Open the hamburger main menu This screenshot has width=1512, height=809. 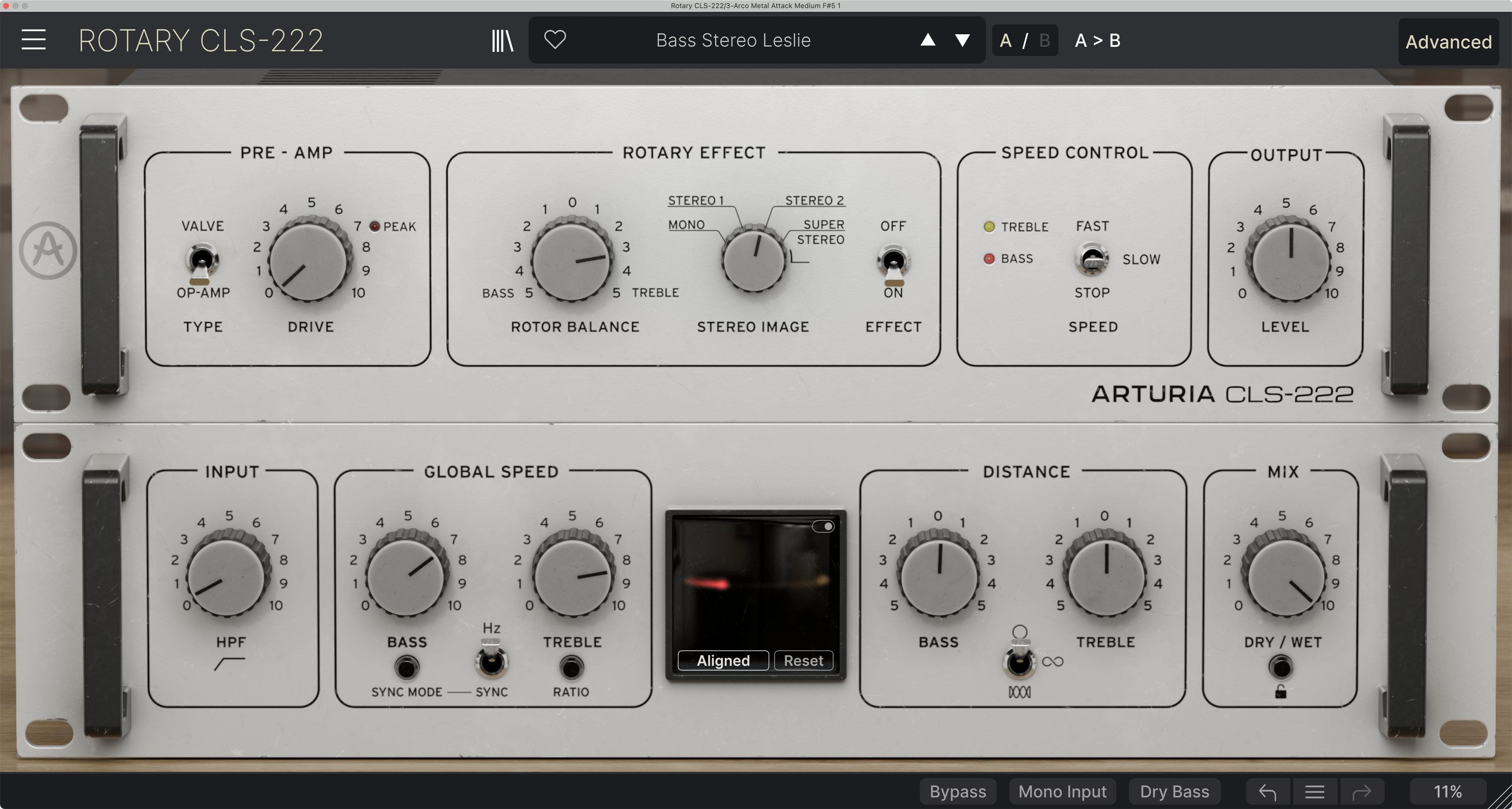[33, 39]
